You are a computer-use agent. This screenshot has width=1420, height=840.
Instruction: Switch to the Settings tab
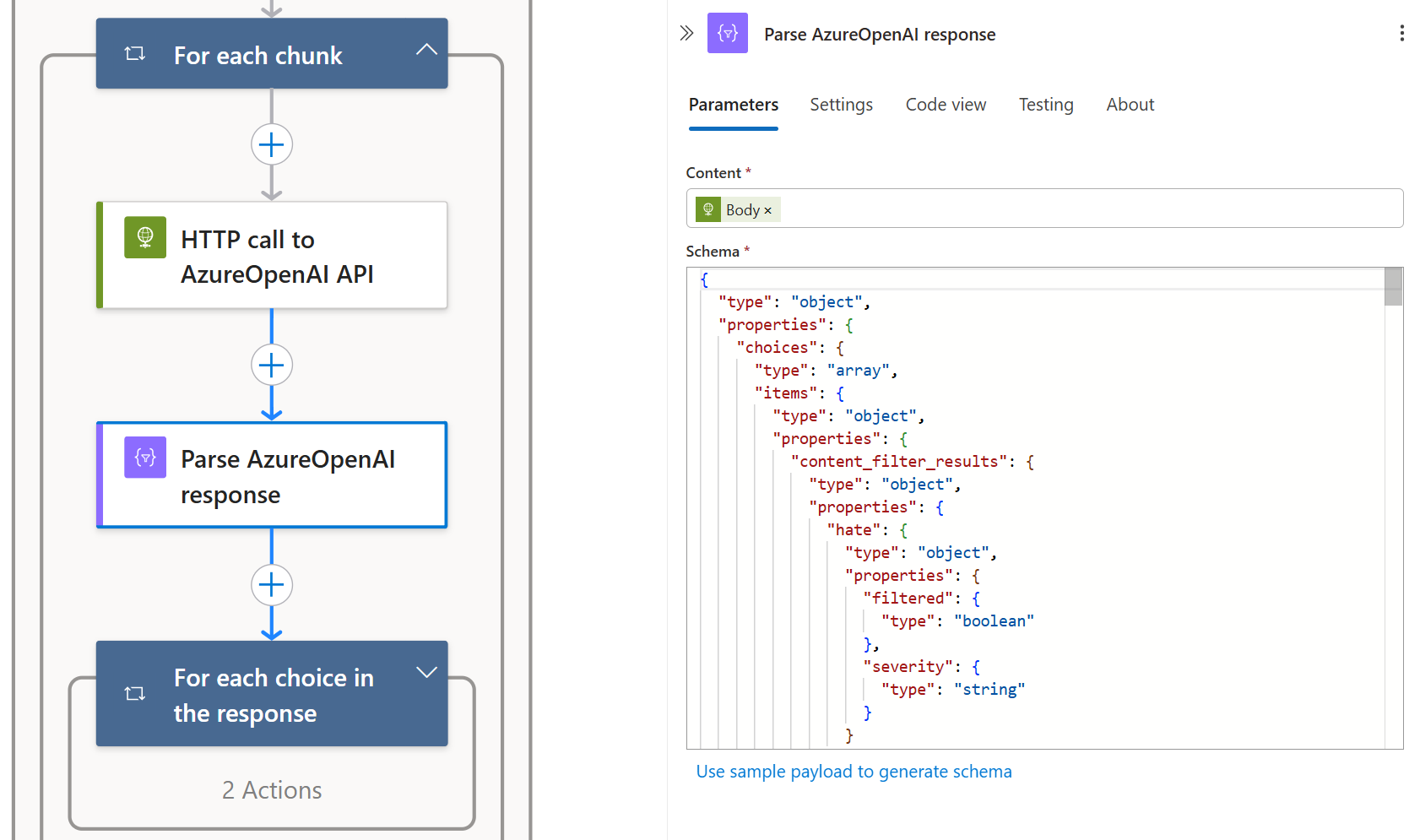tap(841, 105)
